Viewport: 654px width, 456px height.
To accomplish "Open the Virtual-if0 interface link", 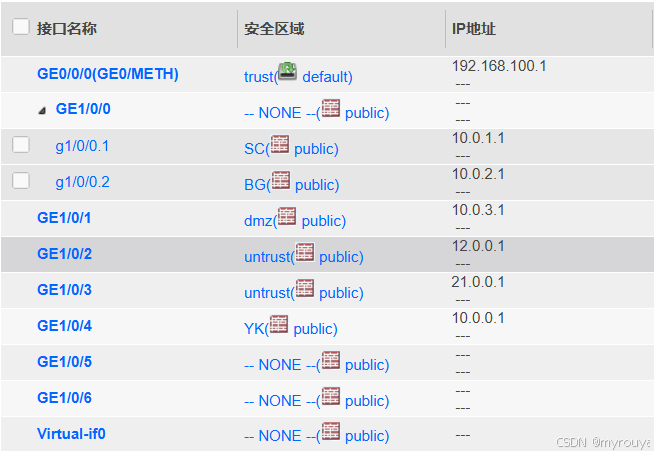I will [71, 434].
